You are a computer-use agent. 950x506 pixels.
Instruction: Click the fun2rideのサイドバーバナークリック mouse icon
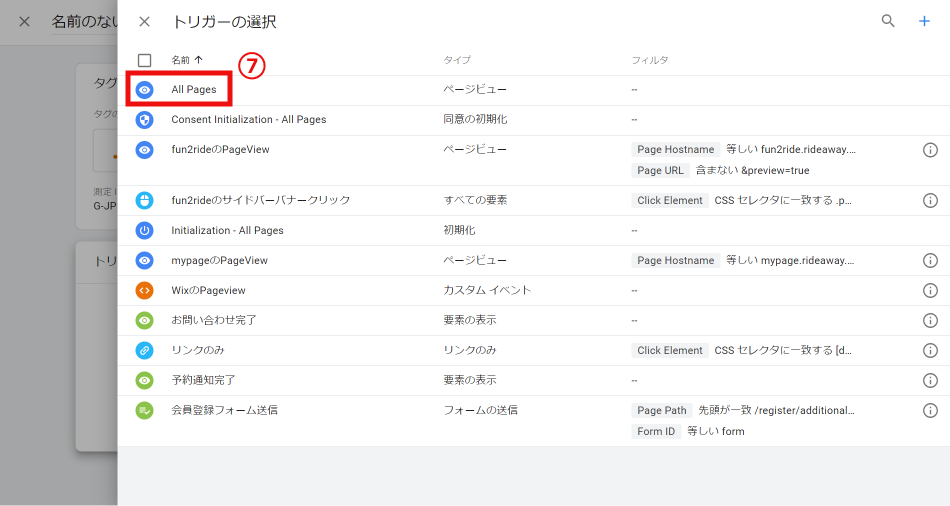click(145, 200)
